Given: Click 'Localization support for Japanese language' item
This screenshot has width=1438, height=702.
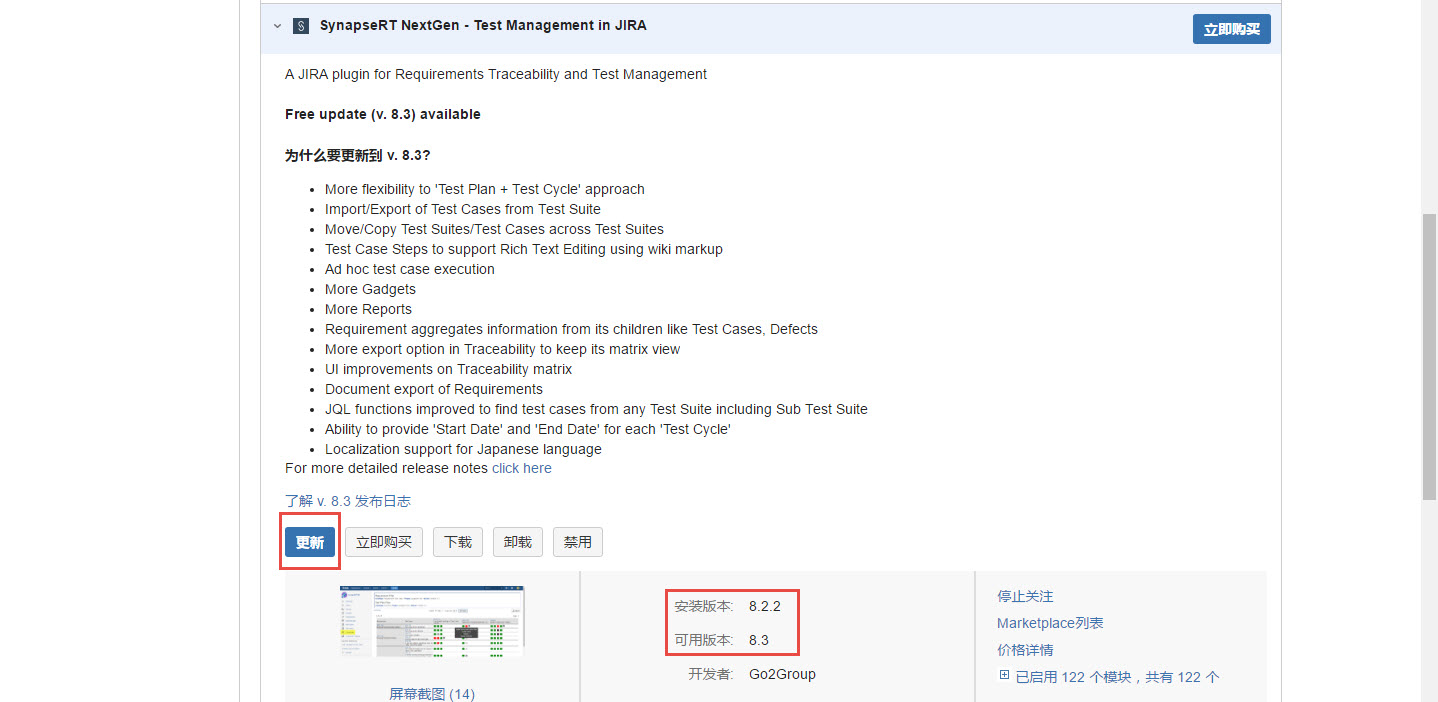Looking at the screenshot, I should (x=463, y=449).
